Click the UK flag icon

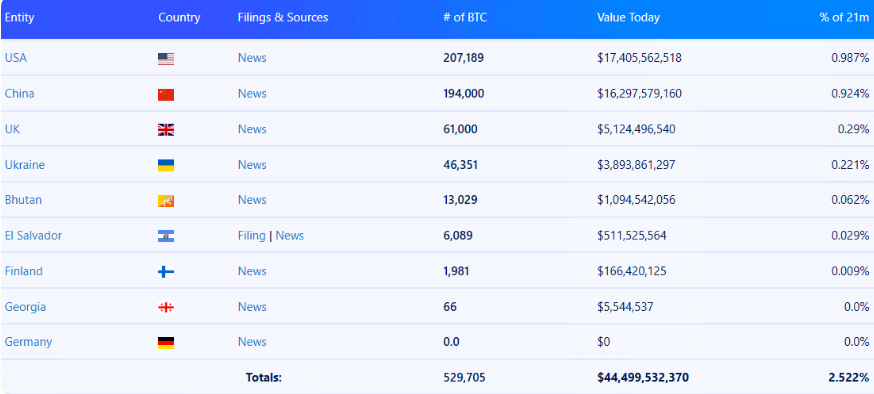(x=166, y=130)
